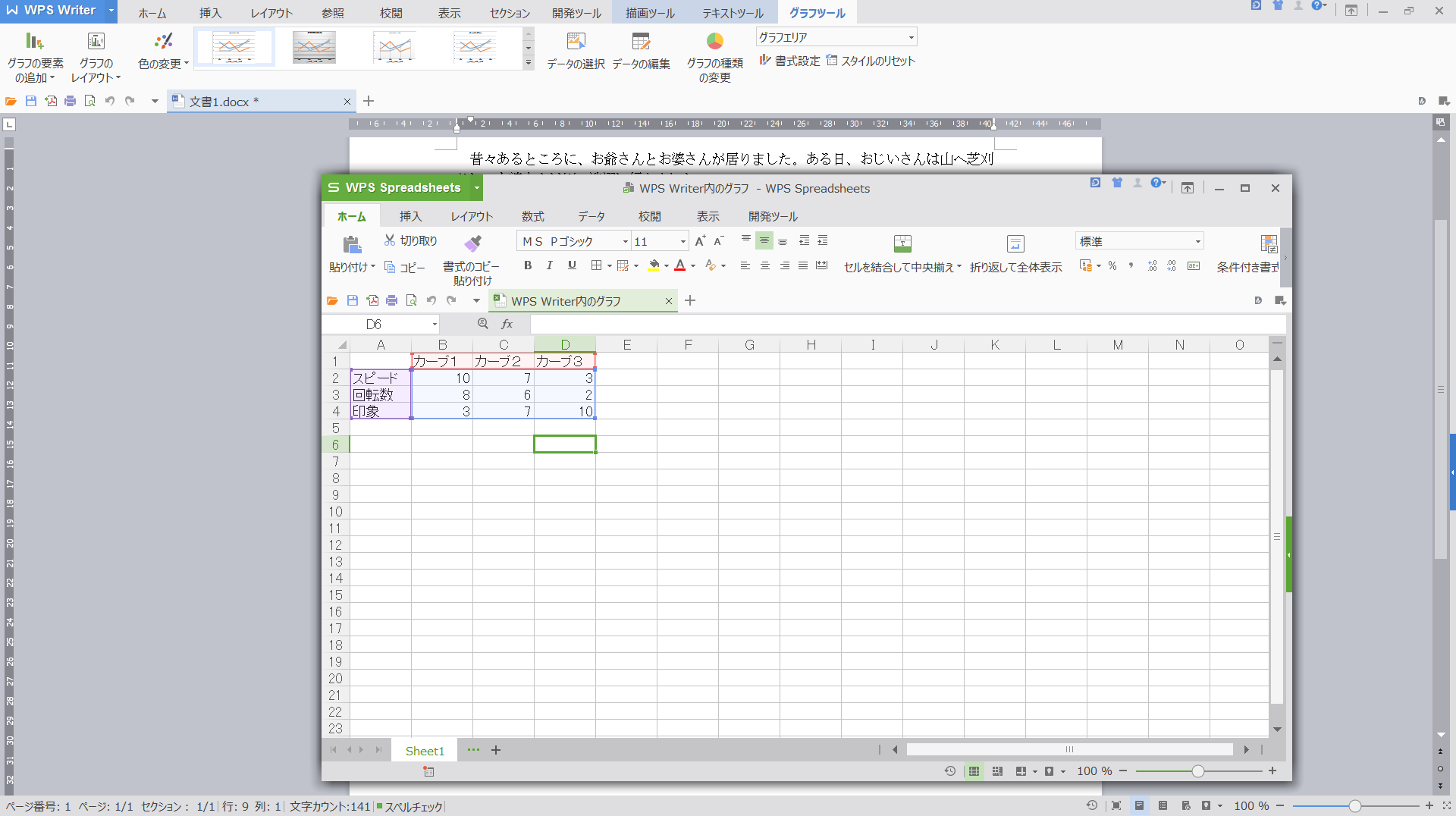Click the Wrap Text icon
Viewport: 1456px width, 816px height.
pos(1015,243)
